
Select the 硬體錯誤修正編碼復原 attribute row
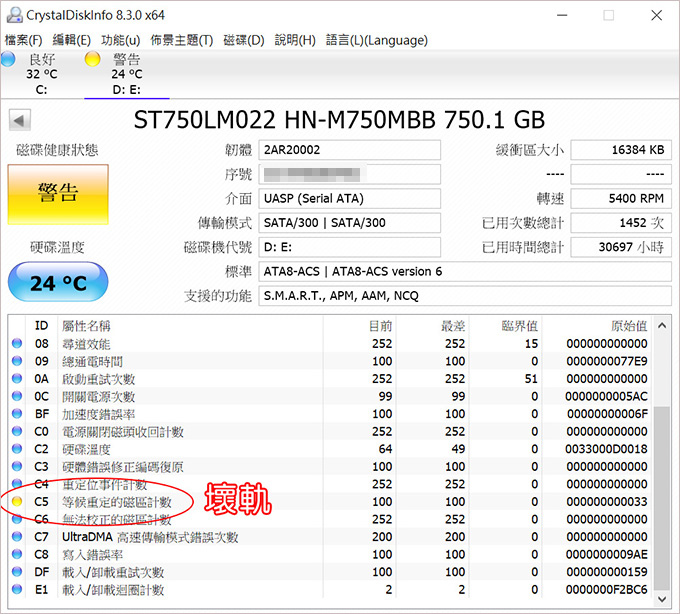click(330, 466)
